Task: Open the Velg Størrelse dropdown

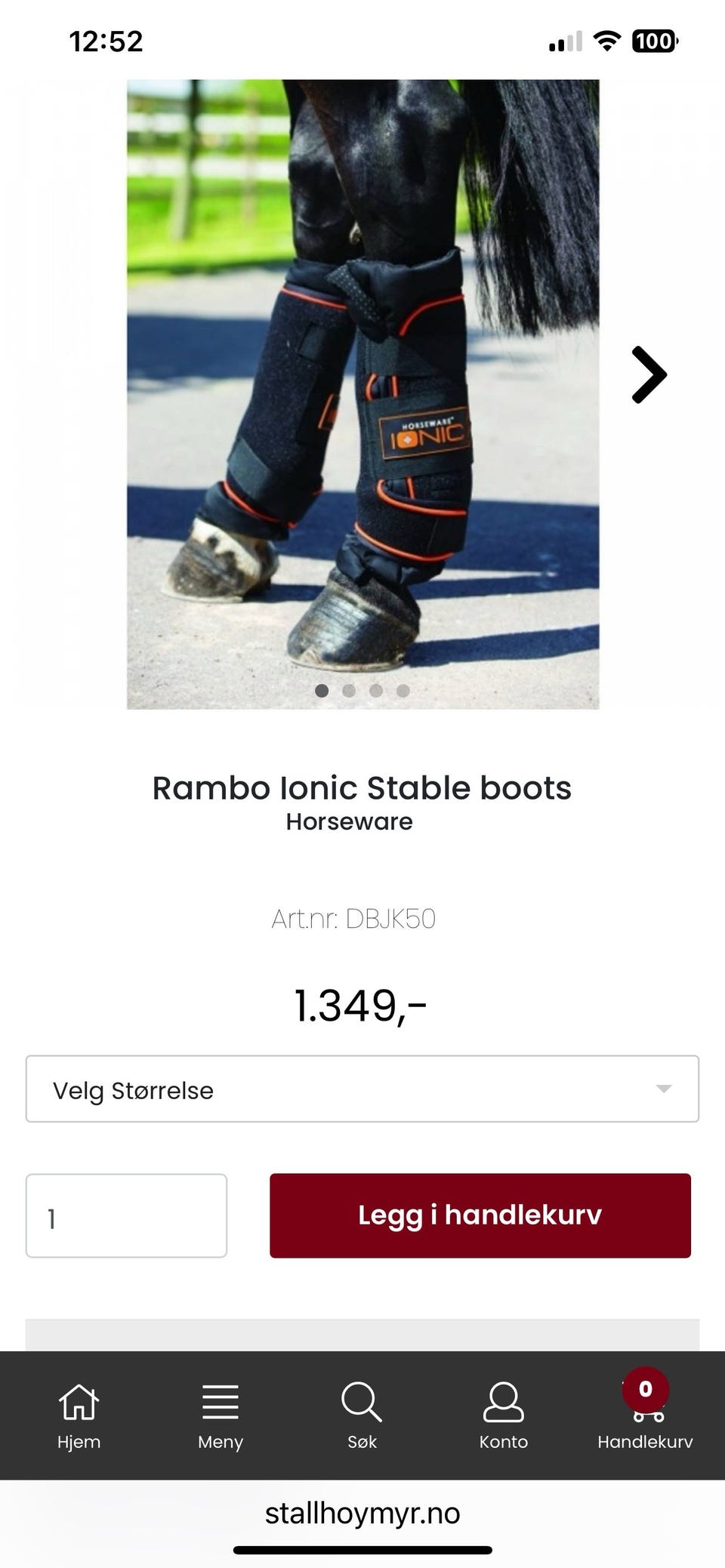Action: click(x=362, y=1089)
